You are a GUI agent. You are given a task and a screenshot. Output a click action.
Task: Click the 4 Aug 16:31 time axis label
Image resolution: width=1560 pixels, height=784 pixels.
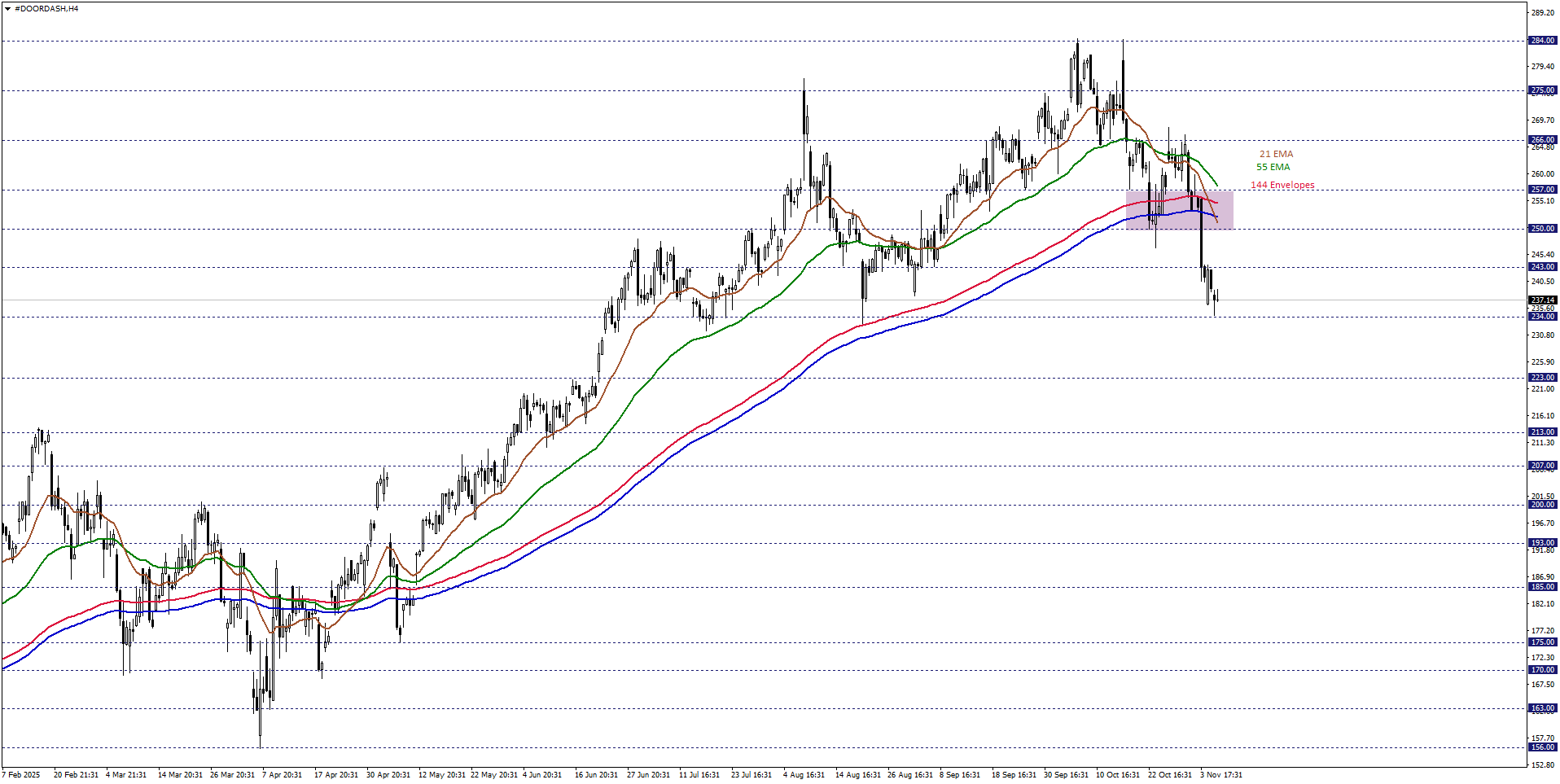click(x=804, y=775)
